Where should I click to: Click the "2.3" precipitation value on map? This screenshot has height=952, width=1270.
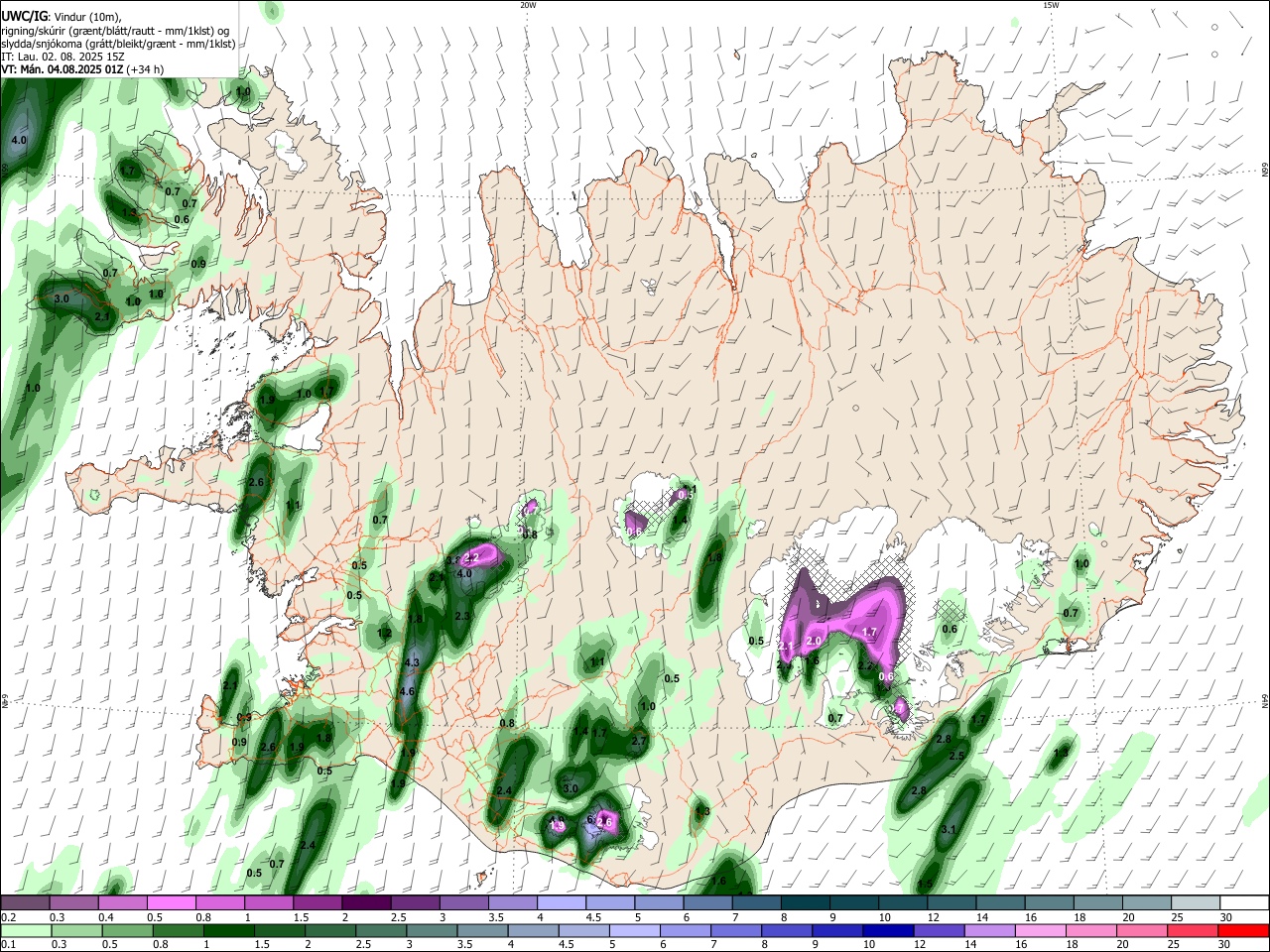pyautogui.click(x=461, y=617)
